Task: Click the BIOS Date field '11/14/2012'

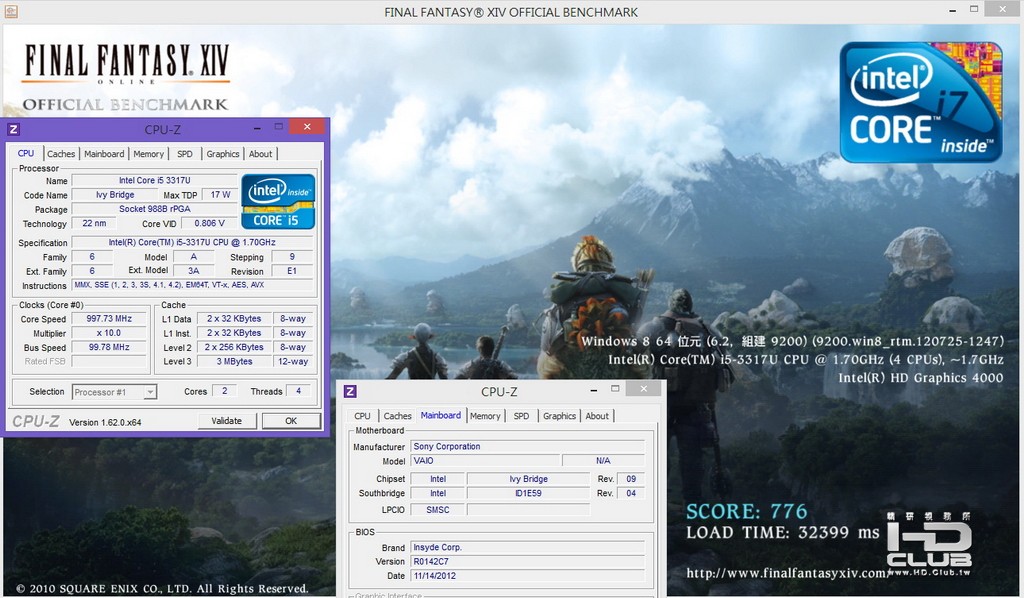Action: [x=528, y=576]
